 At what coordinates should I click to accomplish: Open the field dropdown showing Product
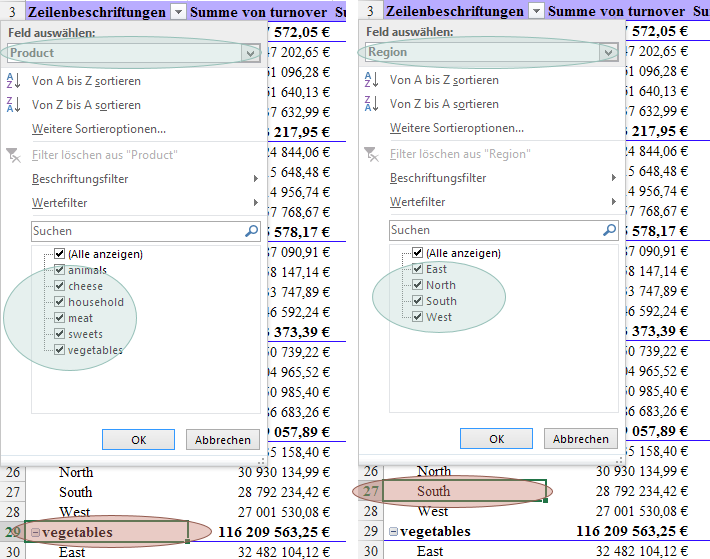250,53
